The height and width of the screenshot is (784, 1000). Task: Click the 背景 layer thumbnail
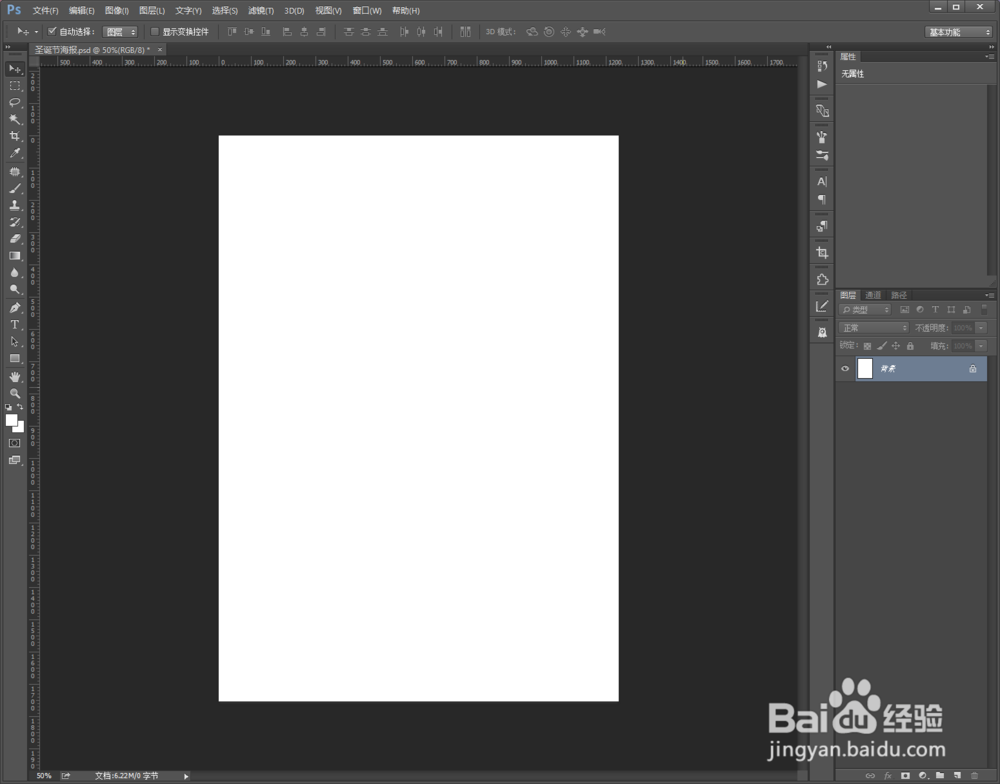[x=865, y=369]
